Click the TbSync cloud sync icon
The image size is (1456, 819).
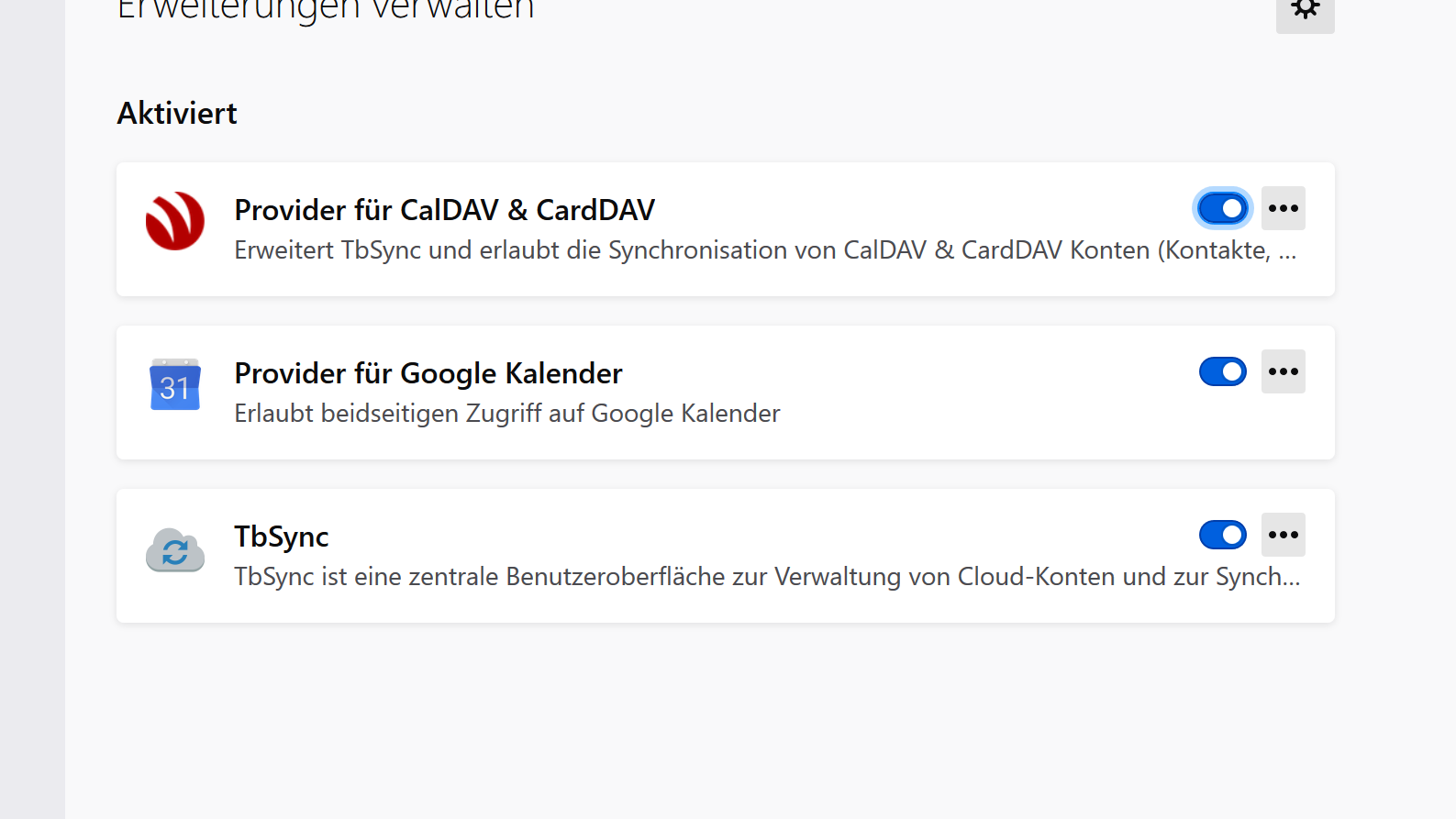[x=175, y=549]
